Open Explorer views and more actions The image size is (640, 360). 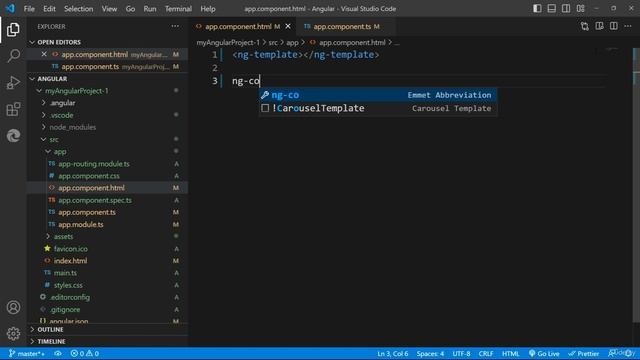coord(175,26)
